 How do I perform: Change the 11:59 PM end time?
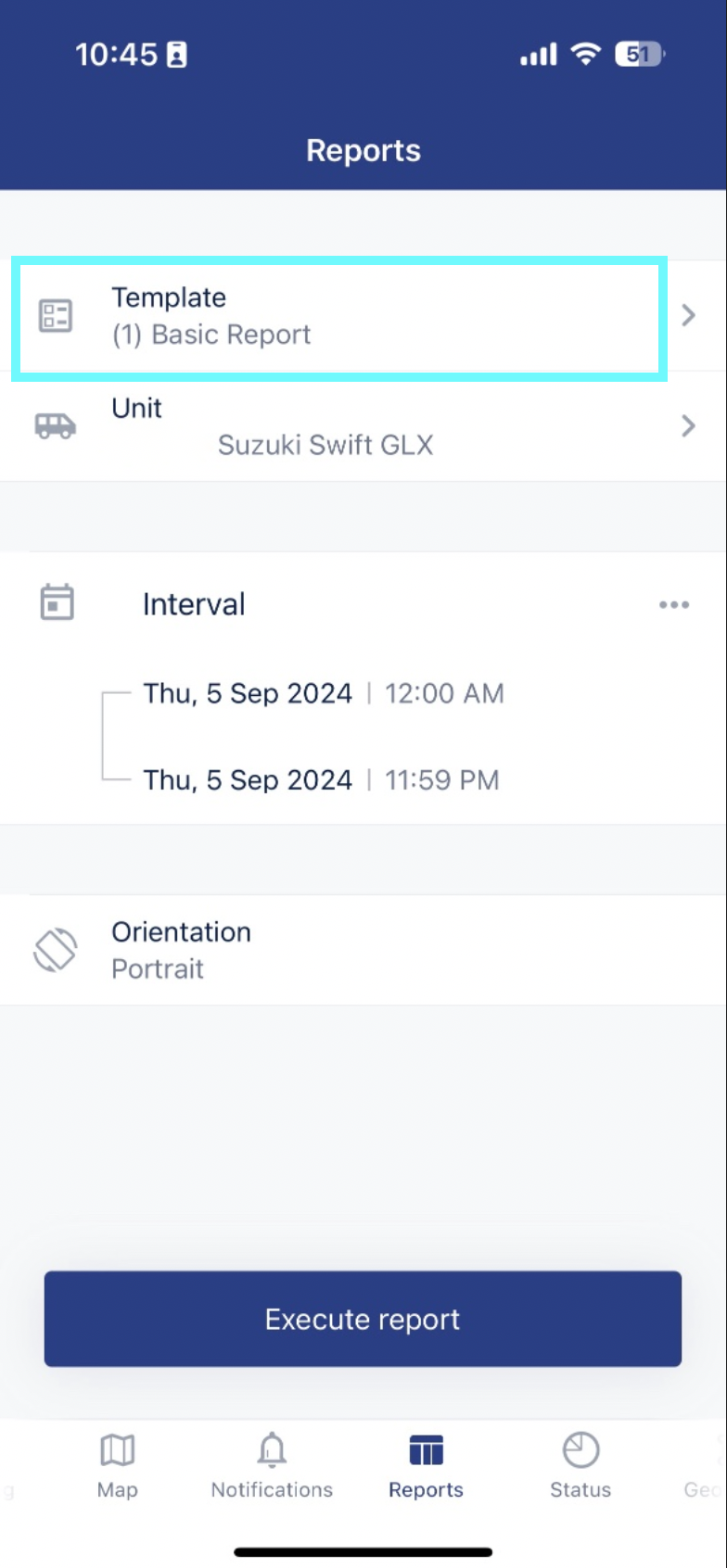(442, 780)
